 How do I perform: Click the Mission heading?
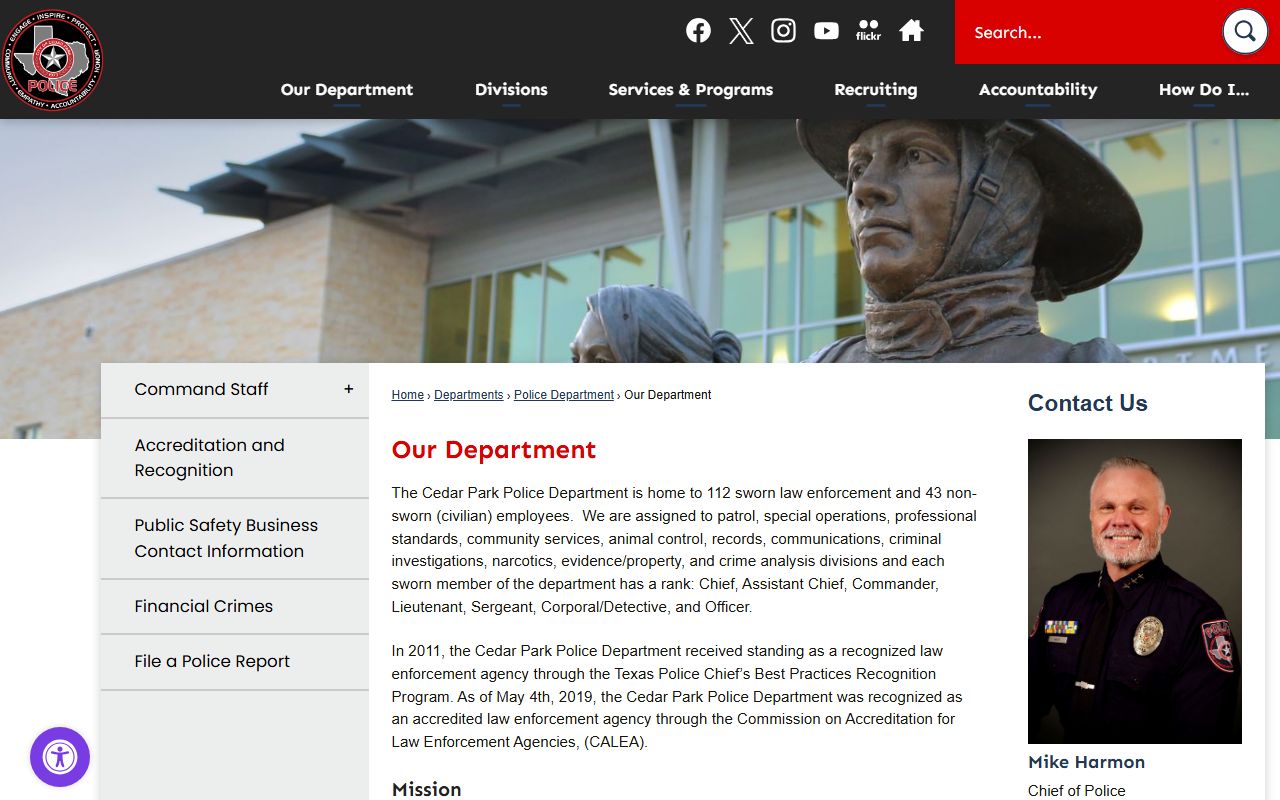pyautogui.click(x=427, y=789)
